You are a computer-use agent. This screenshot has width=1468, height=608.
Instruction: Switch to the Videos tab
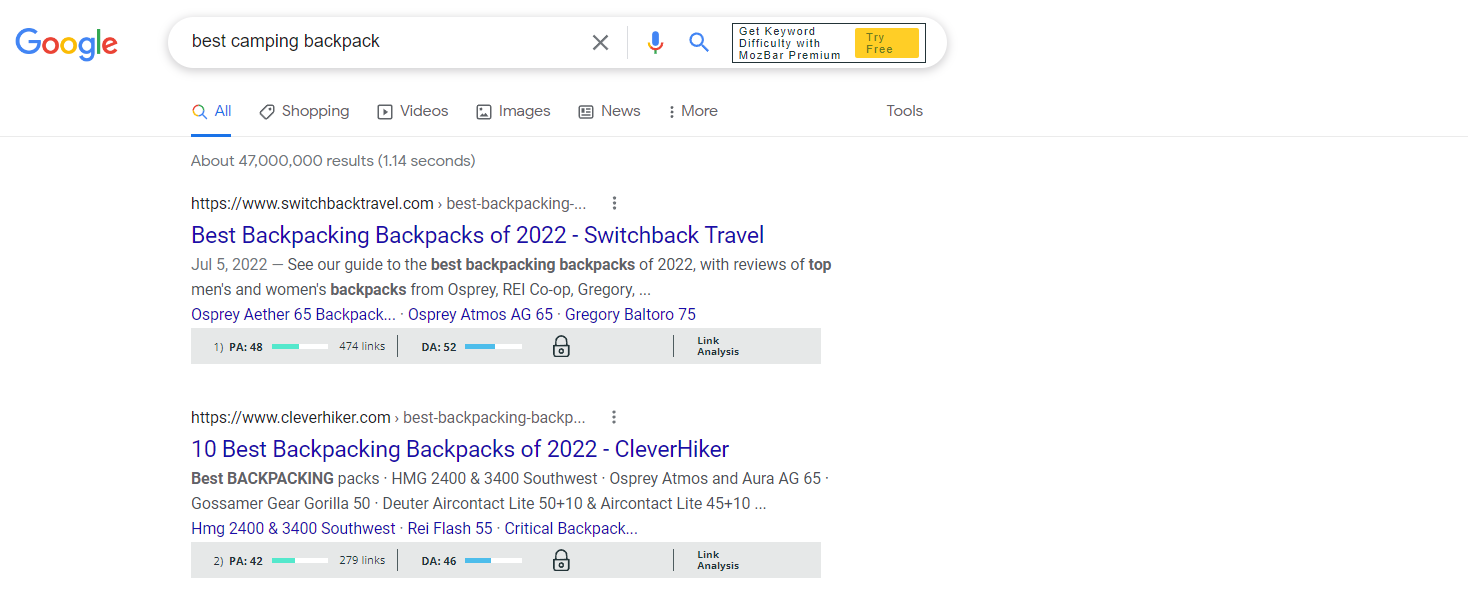412,111
